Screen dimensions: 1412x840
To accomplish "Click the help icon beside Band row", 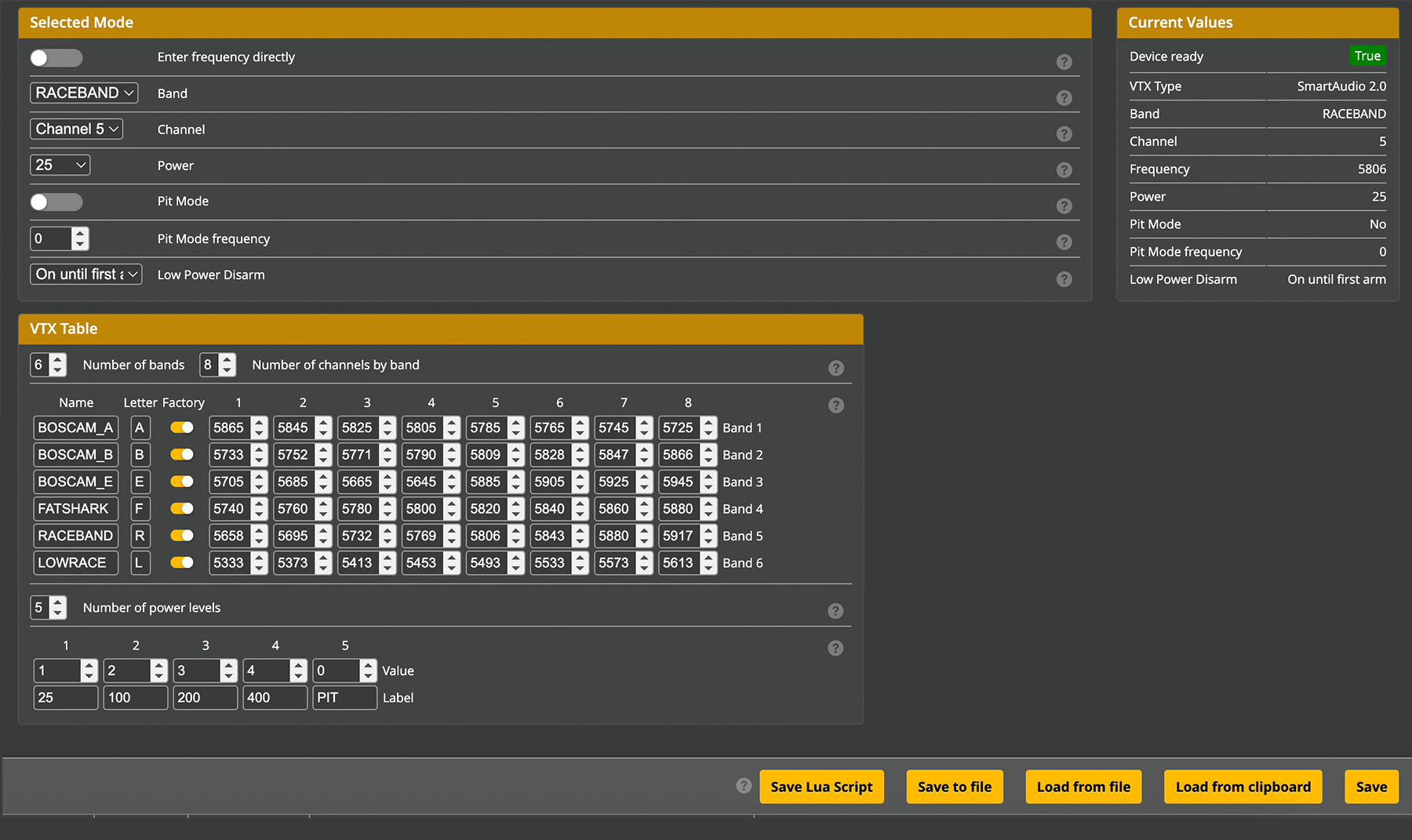I will coord(1064,98).
